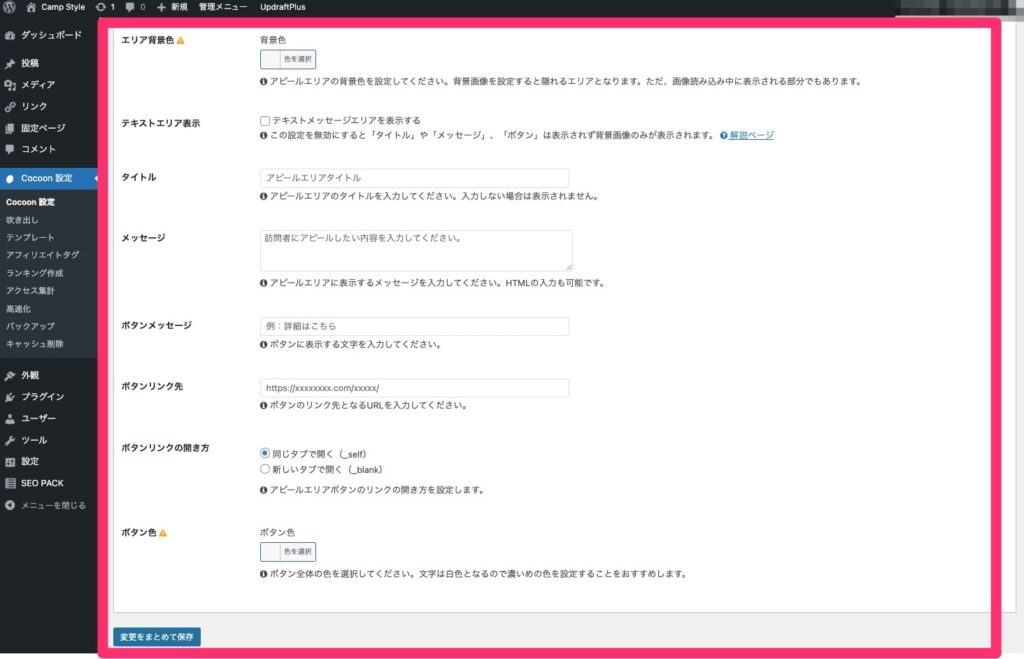Enable テキストメッセージエリアを表示する checkbox
The image size is (1024, 659).
tap(264, 121)
